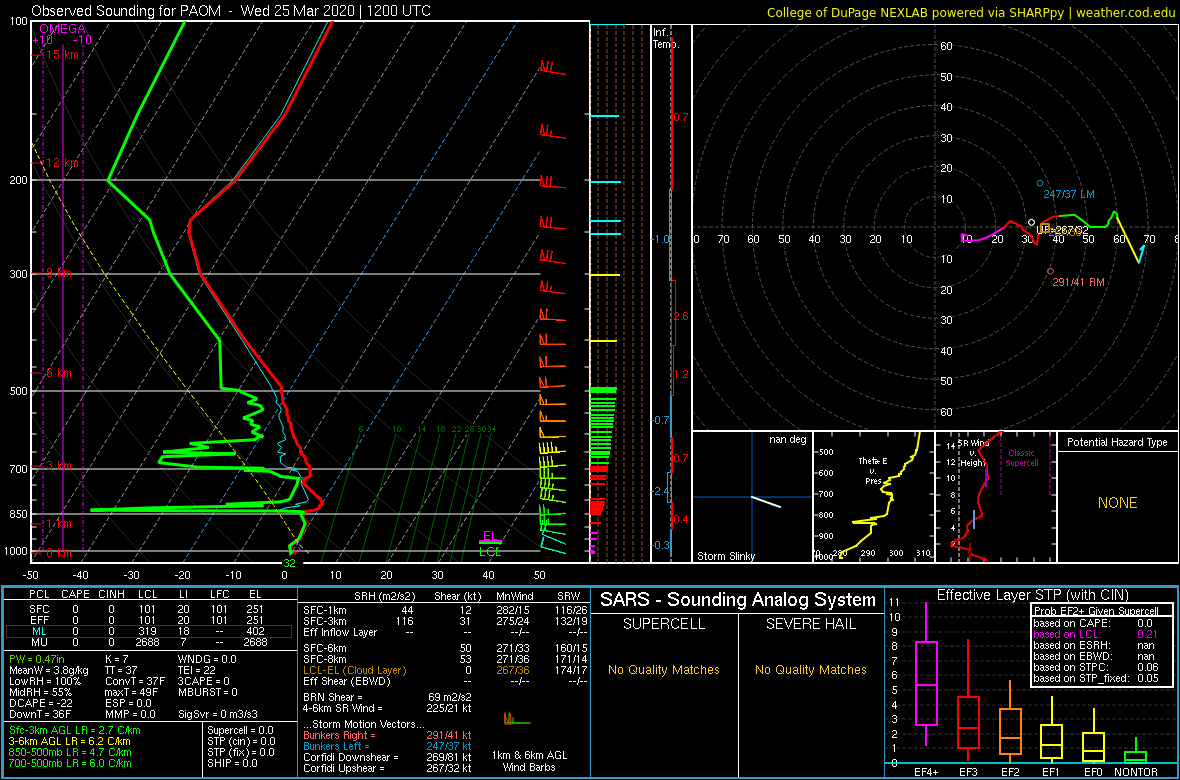Click the 700-500mb LR lapse rate
The image size is (1180, 780).
point(70,763)
